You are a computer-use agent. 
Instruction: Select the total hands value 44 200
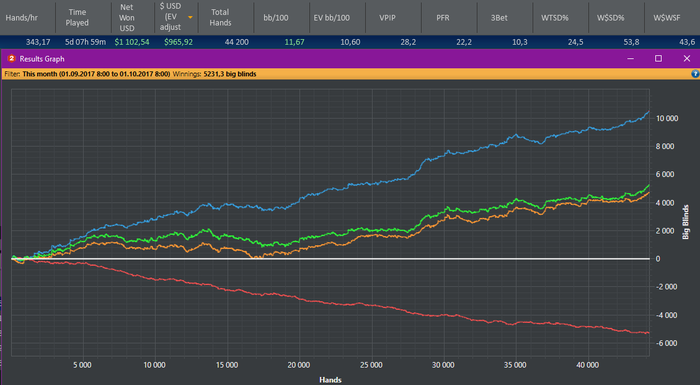click(x=237, y=42)
